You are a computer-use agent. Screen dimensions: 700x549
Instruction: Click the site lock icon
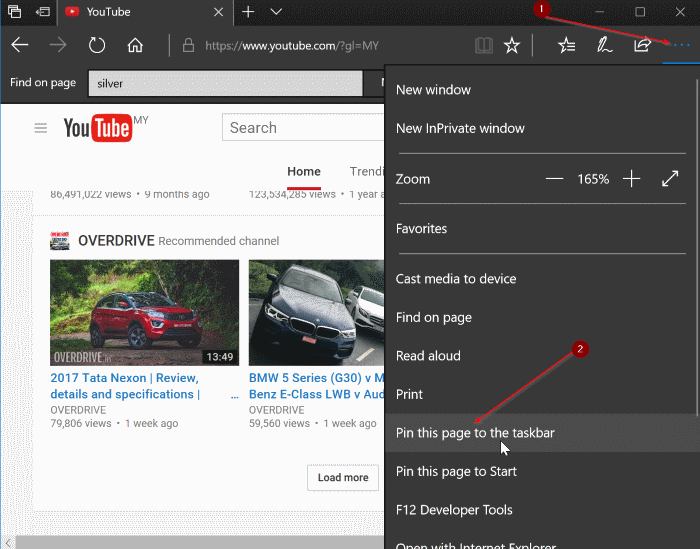[188, 45]
